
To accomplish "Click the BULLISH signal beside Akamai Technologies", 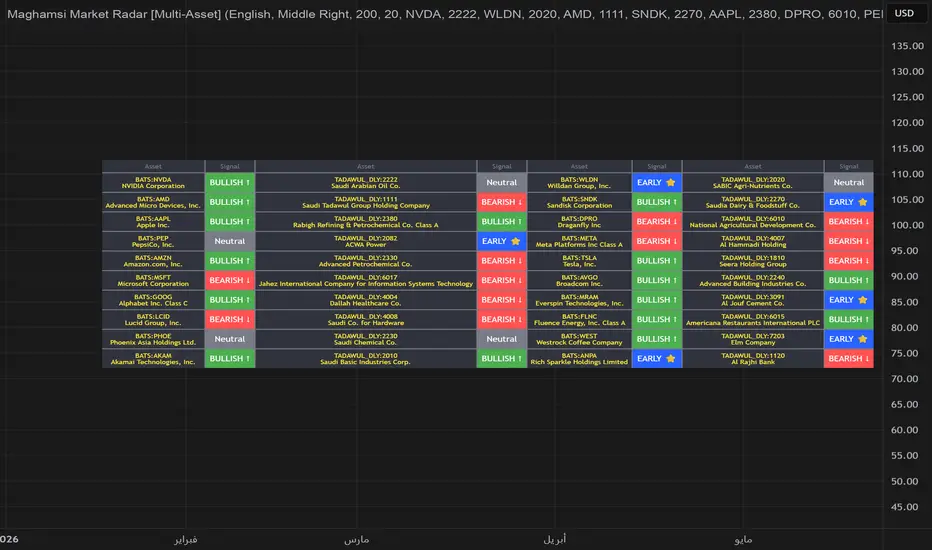I will pyautogui.click(x=229, y=359).
